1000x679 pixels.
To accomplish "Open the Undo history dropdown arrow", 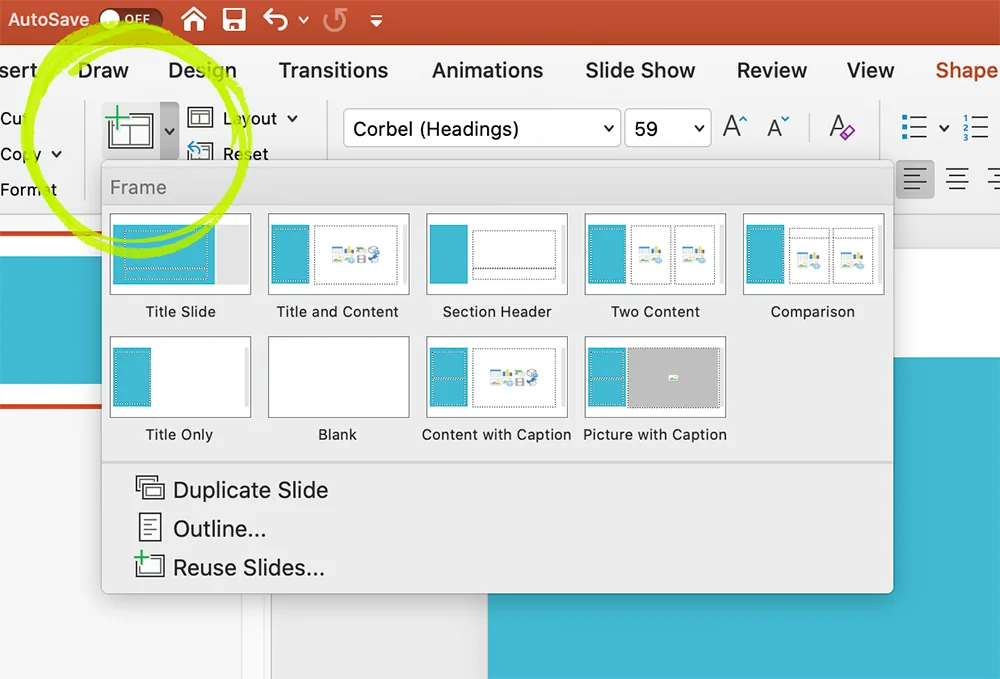I will point(304,20).
